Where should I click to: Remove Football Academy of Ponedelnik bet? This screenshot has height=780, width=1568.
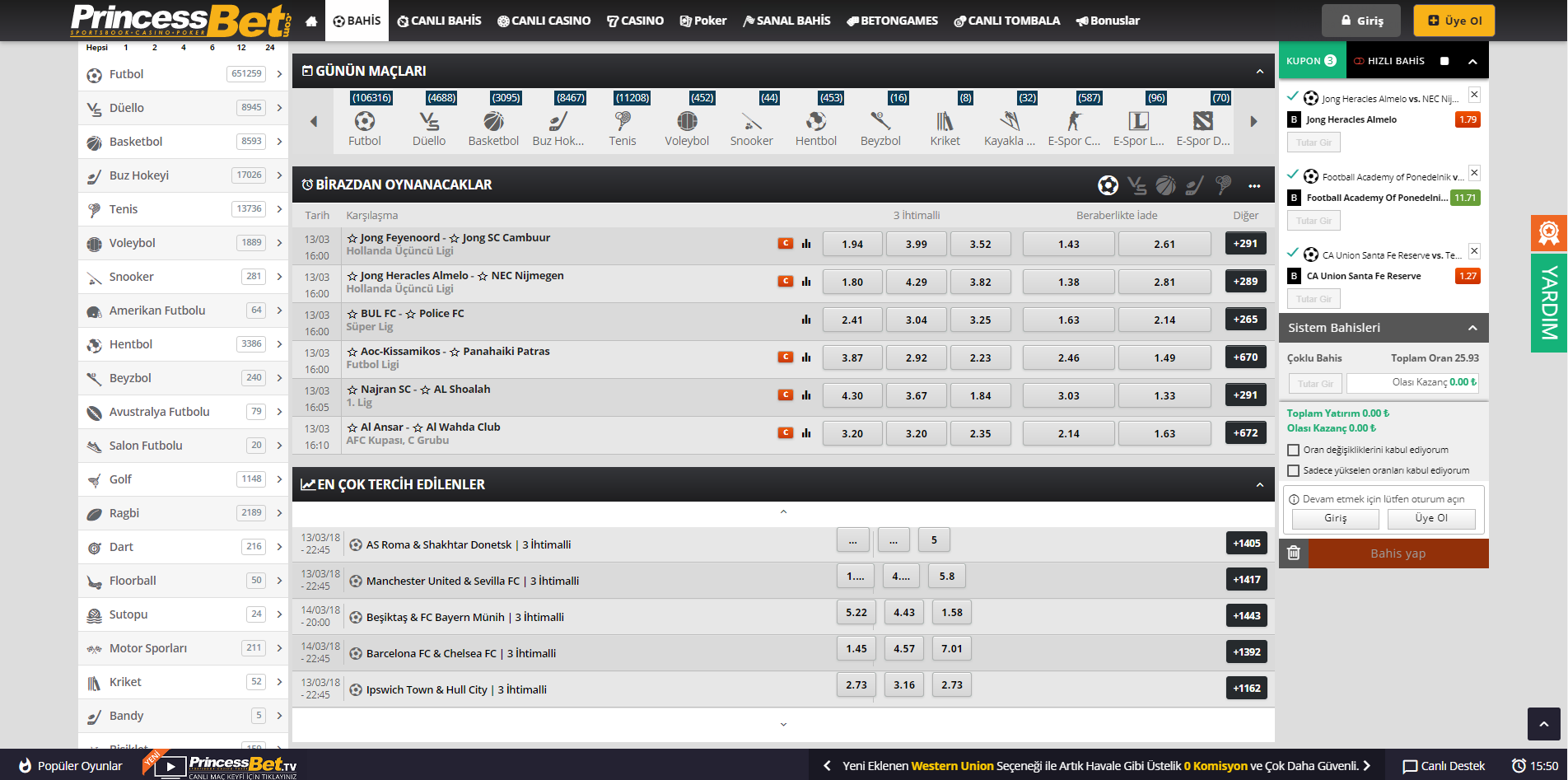(1474, 173)
